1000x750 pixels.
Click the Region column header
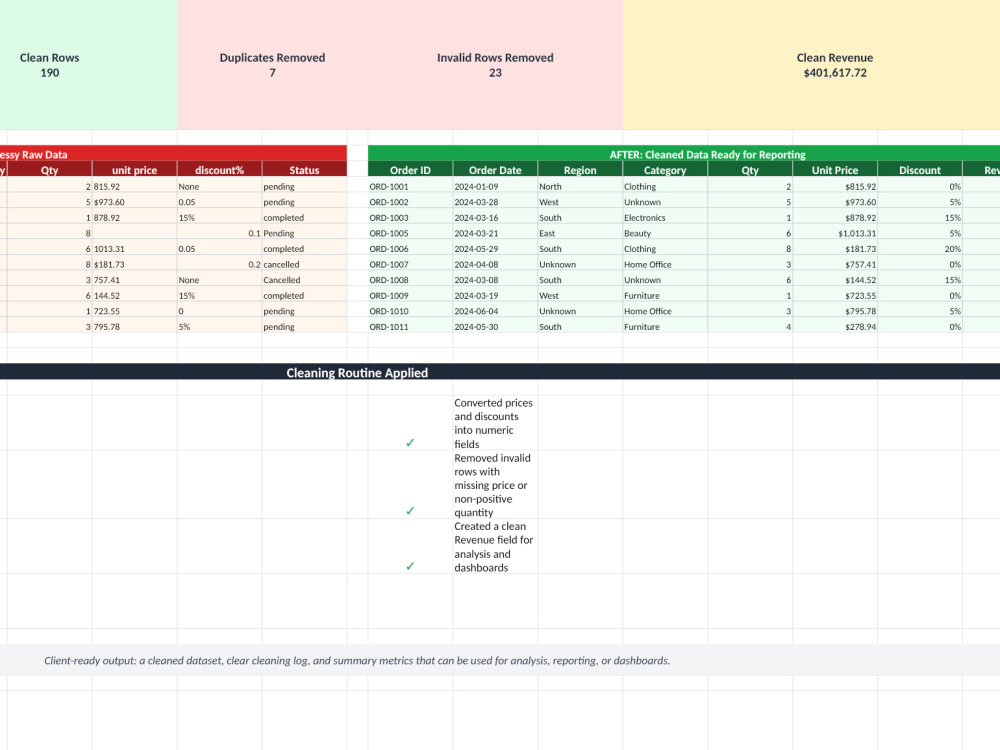580,170
